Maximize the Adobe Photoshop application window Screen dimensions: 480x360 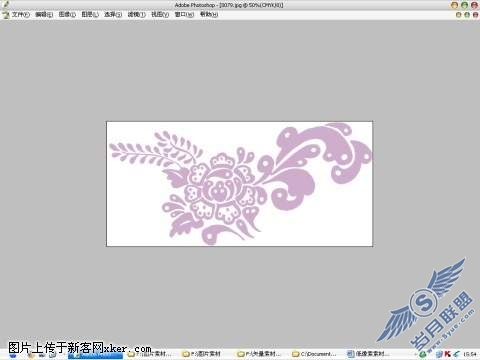(464, 5)
